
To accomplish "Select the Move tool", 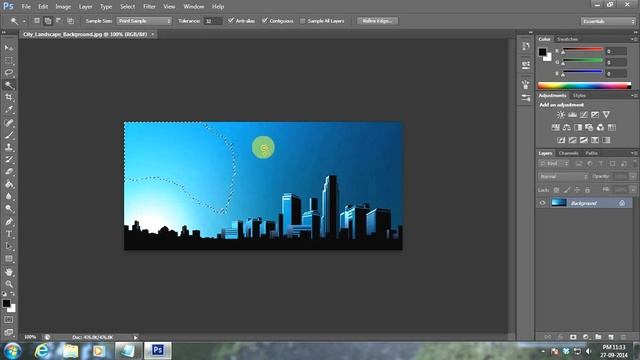I will coord(9,48).
